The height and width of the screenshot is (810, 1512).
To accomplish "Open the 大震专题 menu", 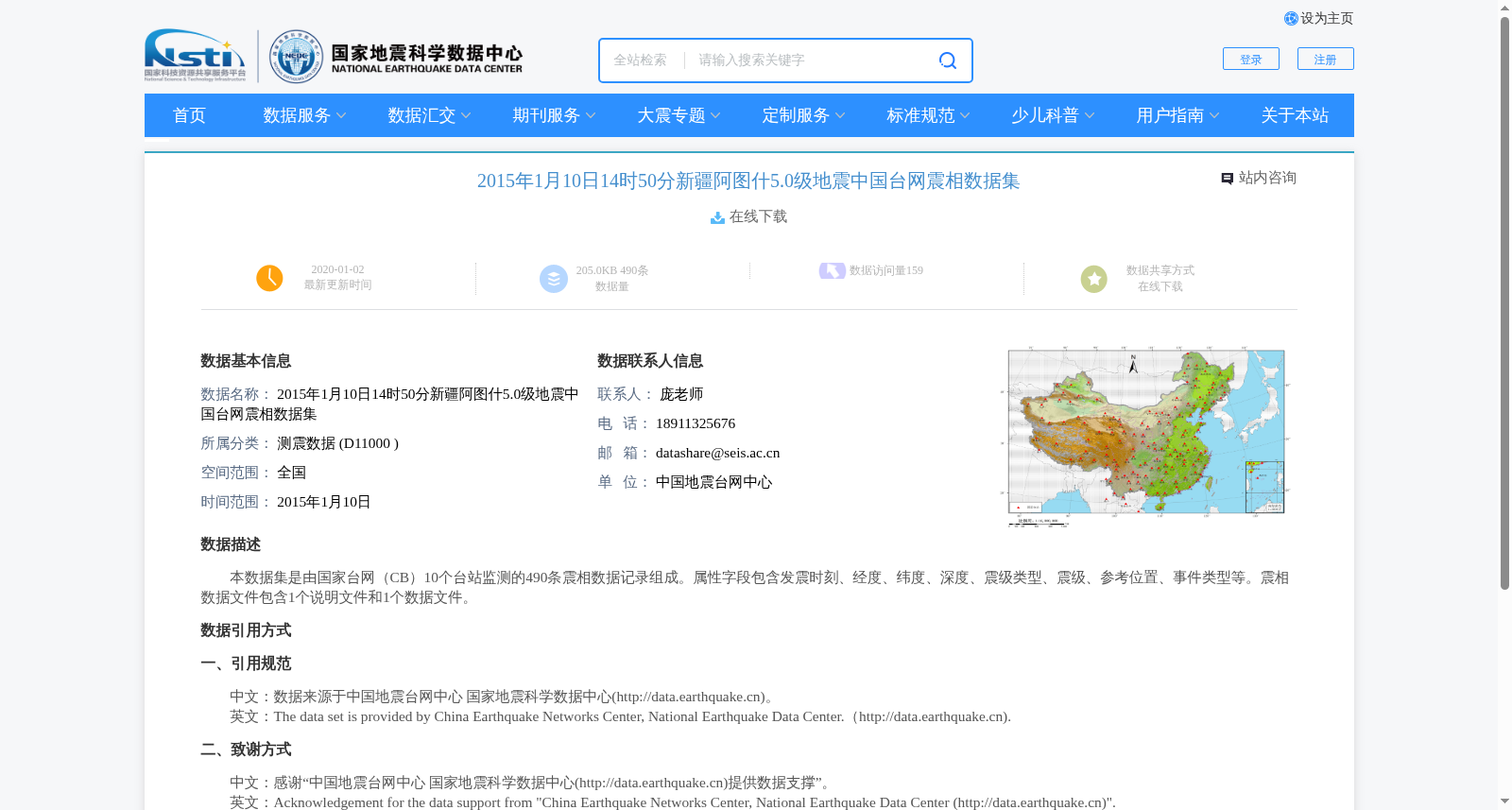I will [x=671, y=115].
